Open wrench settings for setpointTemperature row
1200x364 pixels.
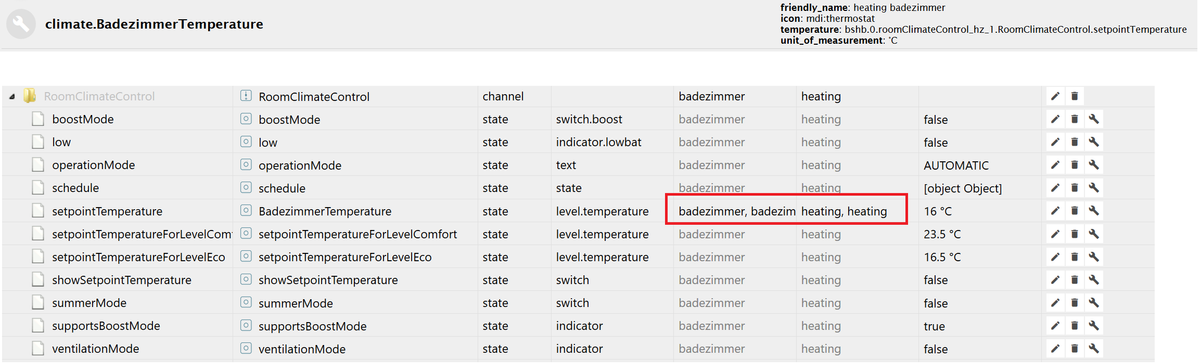coord(1095,211)
